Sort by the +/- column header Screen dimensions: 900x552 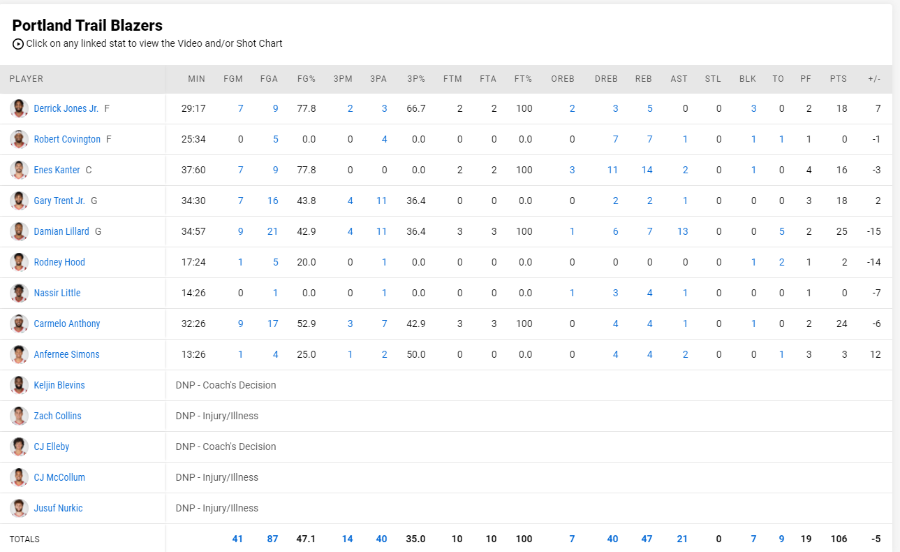coord(874,79)
